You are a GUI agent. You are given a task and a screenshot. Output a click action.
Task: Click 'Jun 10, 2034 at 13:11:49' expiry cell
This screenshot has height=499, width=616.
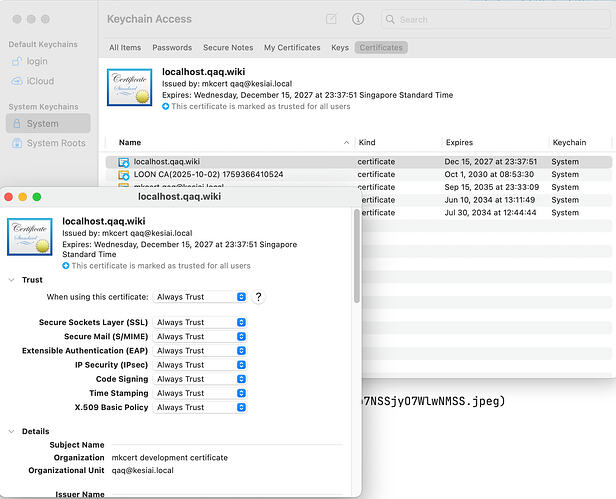coord(490,200)
